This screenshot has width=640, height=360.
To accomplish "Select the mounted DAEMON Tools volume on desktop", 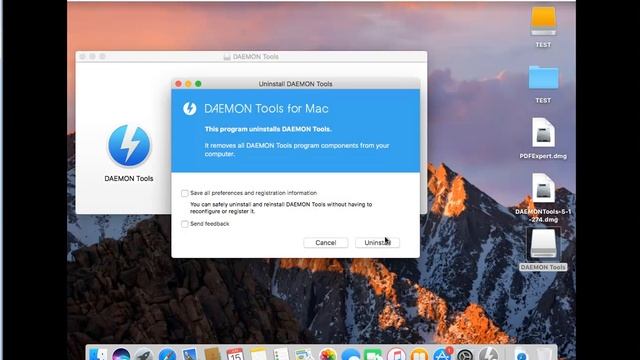I will pos(543,244).
